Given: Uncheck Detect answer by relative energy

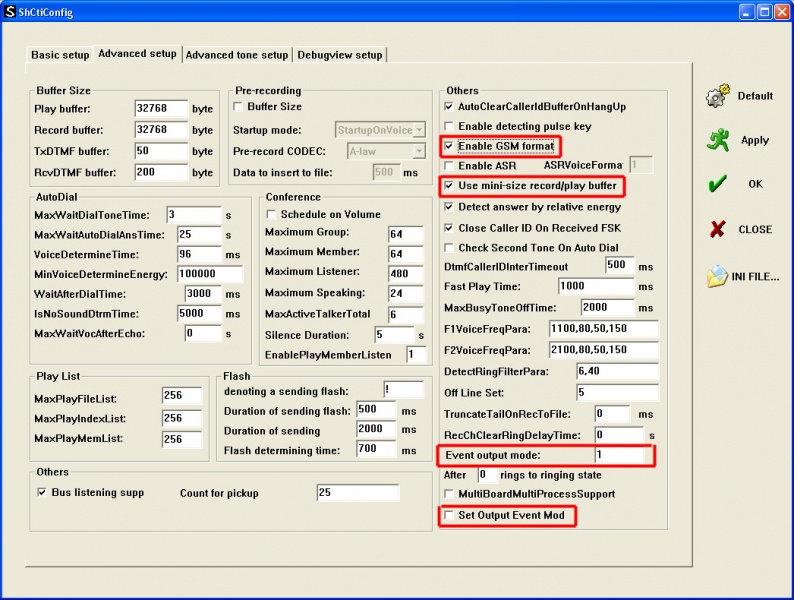Looking at the screenshot, I should pyautogui.click(x=448, y=207).
